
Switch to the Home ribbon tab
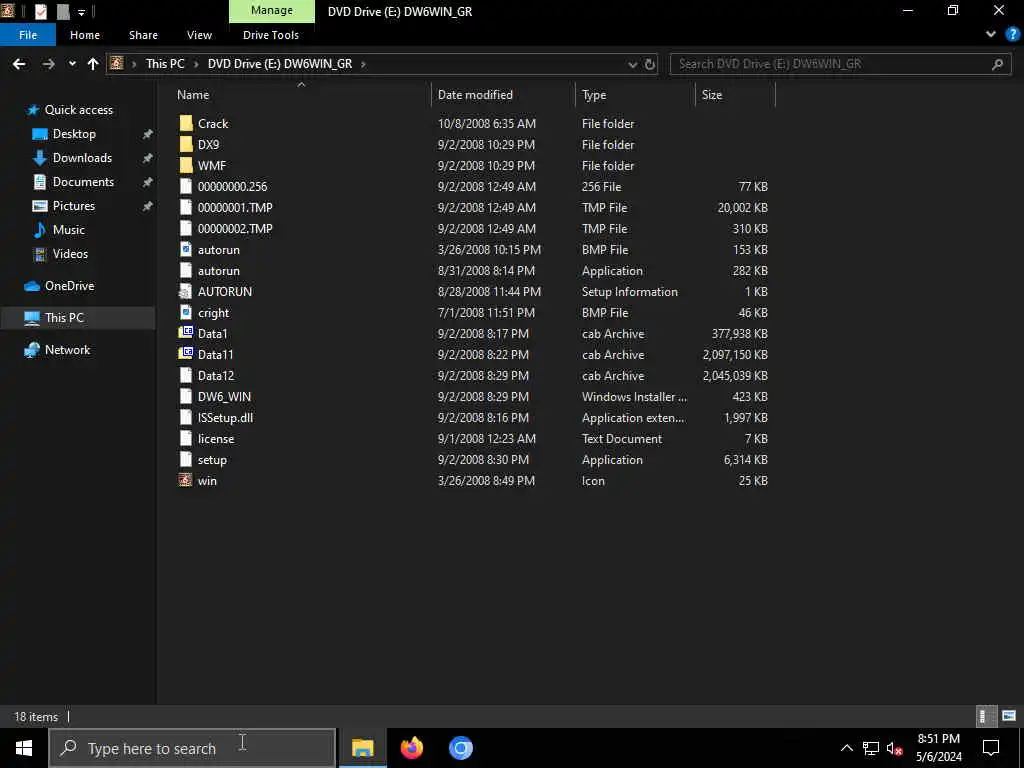[85, 35]
